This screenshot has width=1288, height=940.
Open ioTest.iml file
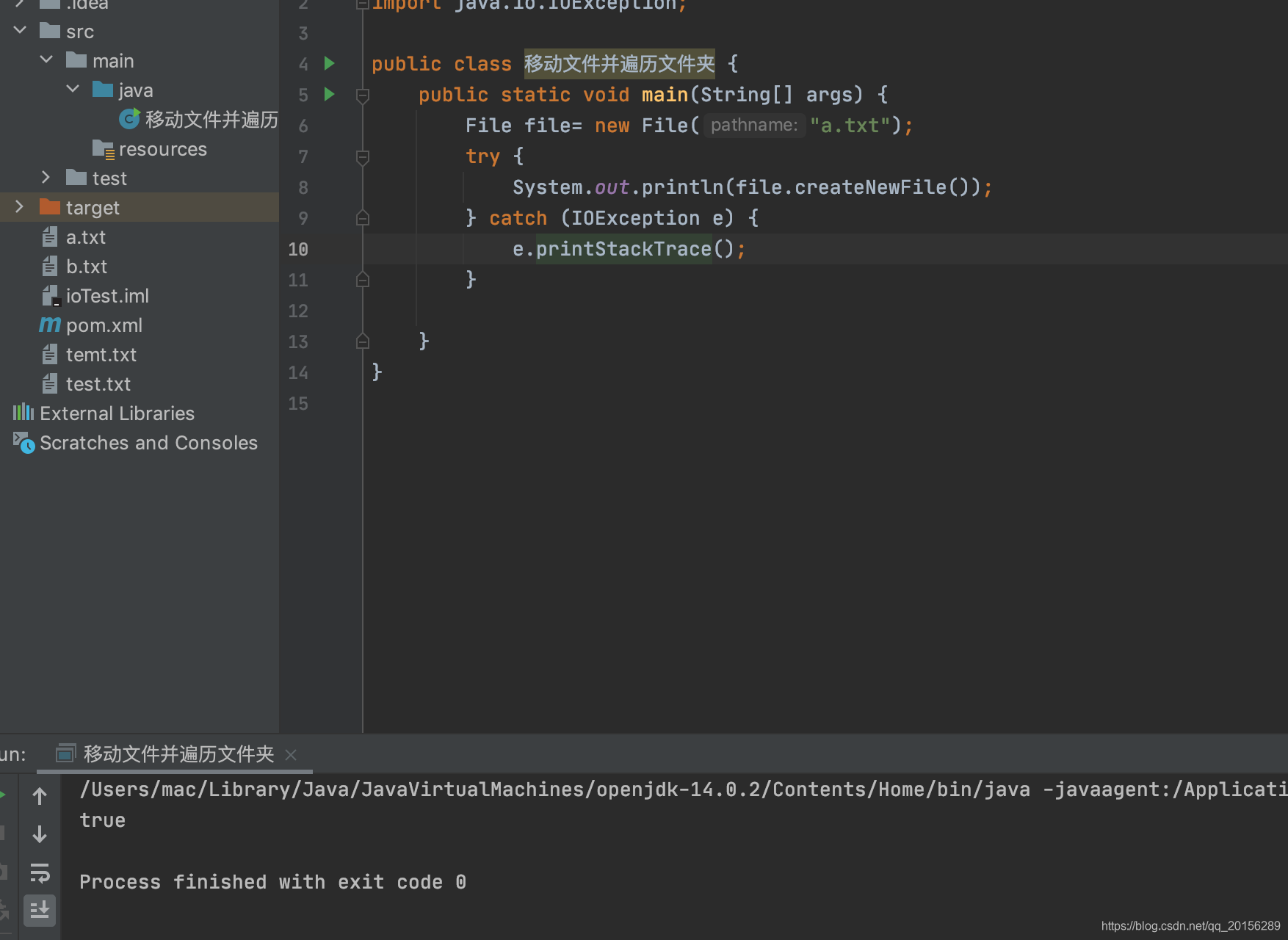pos(107,296)
